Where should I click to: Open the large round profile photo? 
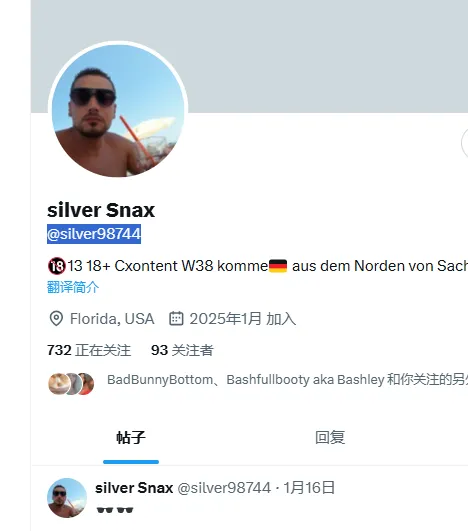(x=118, y=110)
